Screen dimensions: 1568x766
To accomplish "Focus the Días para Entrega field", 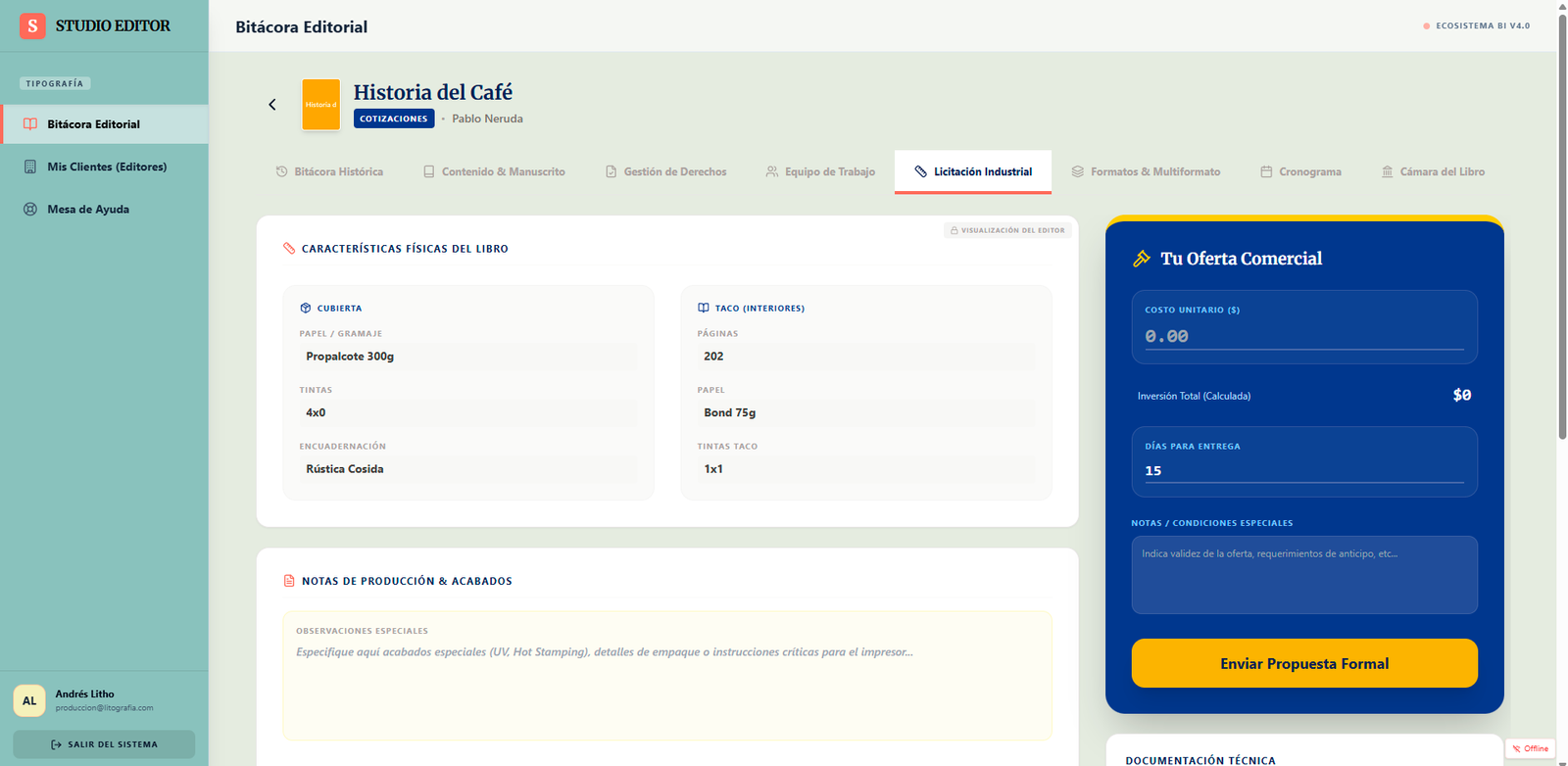I will coord(1303,471).
